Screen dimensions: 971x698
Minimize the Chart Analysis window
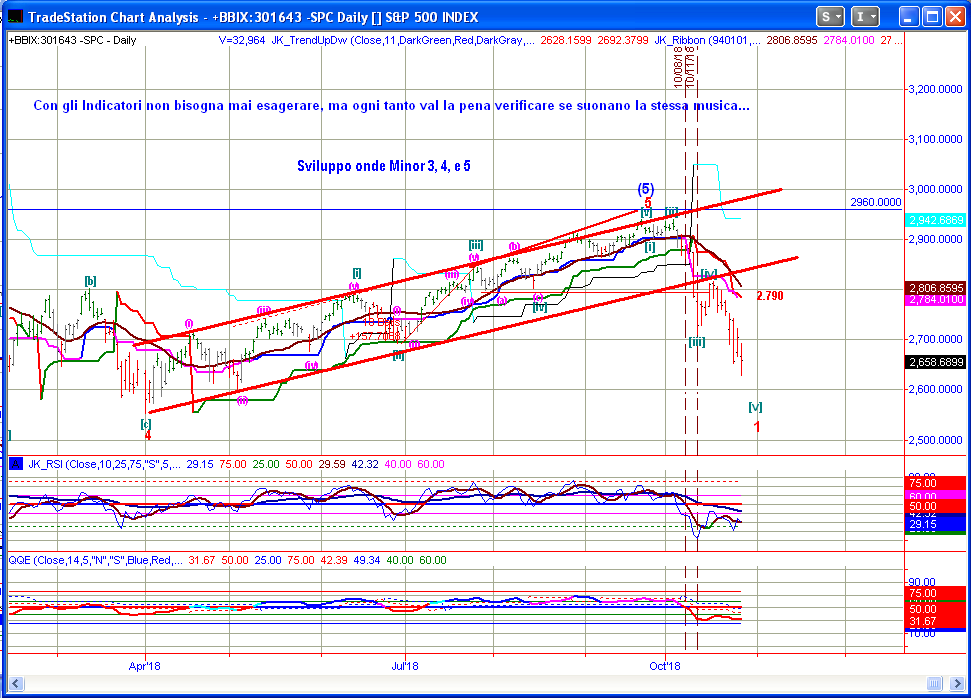point(908,17)
